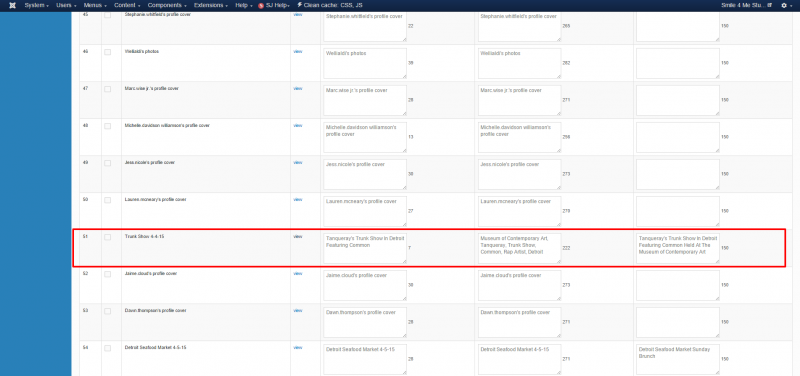This screenshot has height=376, width=800.
Task: Click view link for Jess.nicole's profile cover
Action: (297, 162)
